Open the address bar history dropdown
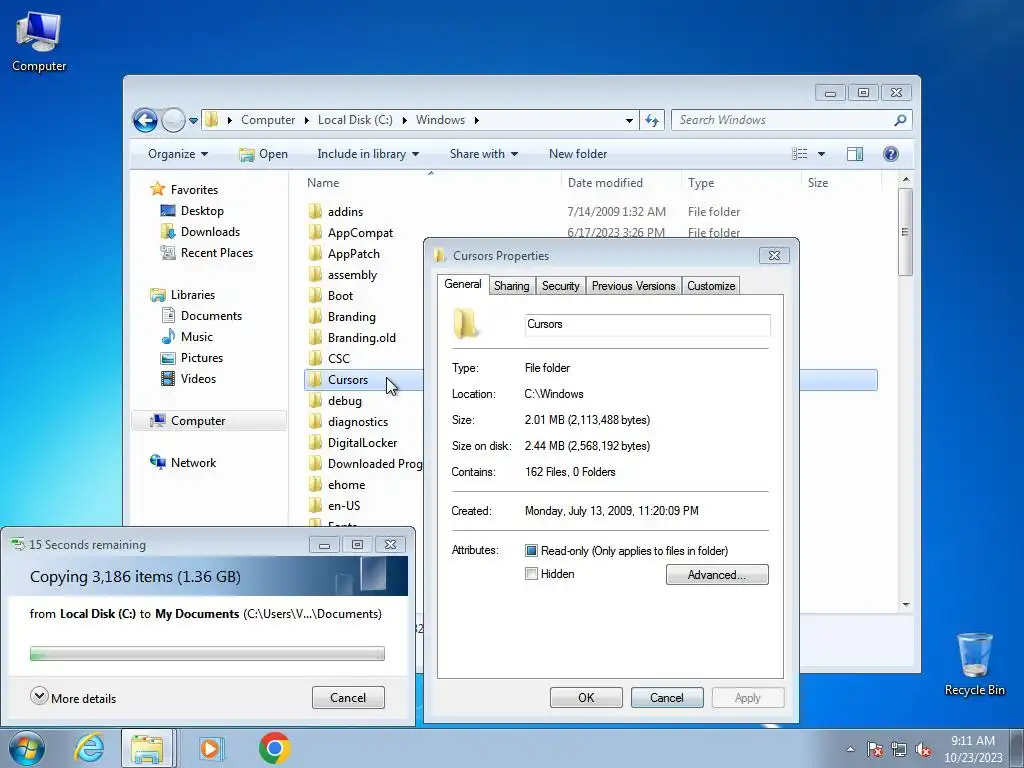Screen dimensions: 1024x768 [629, 120]
